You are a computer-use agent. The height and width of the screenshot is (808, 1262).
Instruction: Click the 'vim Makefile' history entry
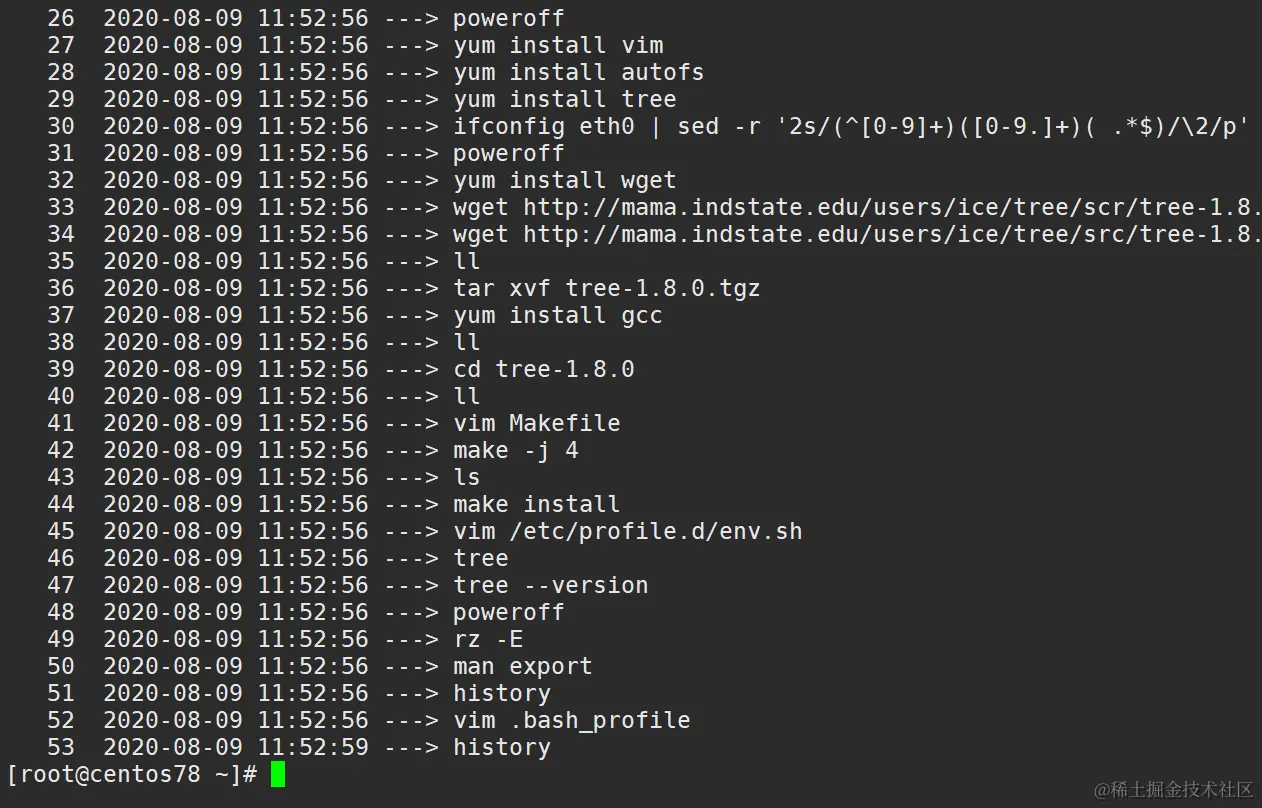(x=536, y=423)
